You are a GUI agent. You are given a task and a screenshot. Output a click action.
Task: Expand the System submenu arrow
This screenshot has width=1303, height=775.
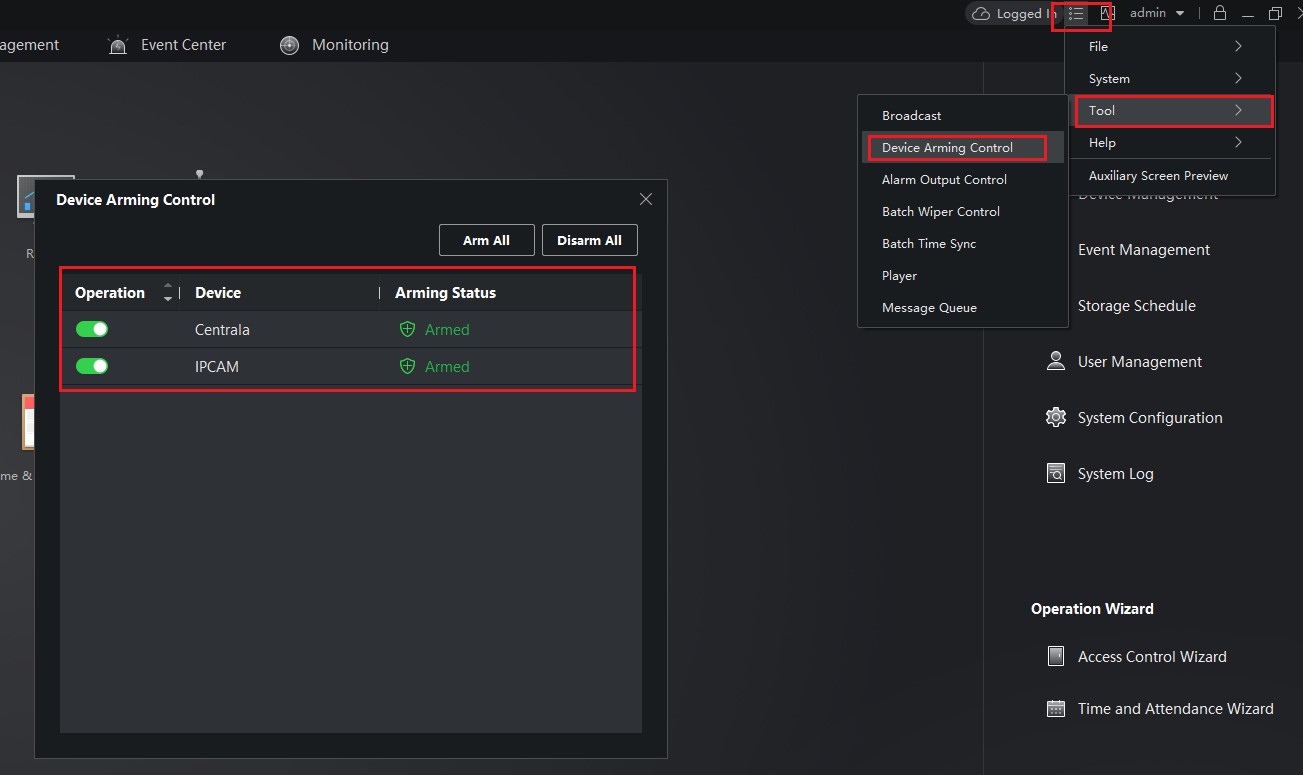pyautogui.click(x=1238, y=78)
